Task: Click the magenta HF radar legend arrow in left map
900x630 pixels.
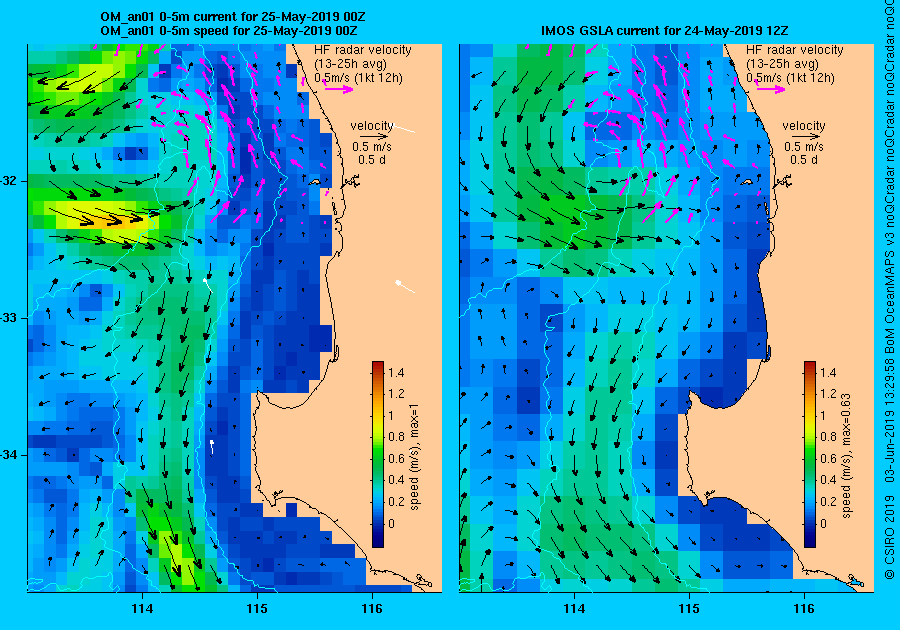Action: (x=339, y=89)
